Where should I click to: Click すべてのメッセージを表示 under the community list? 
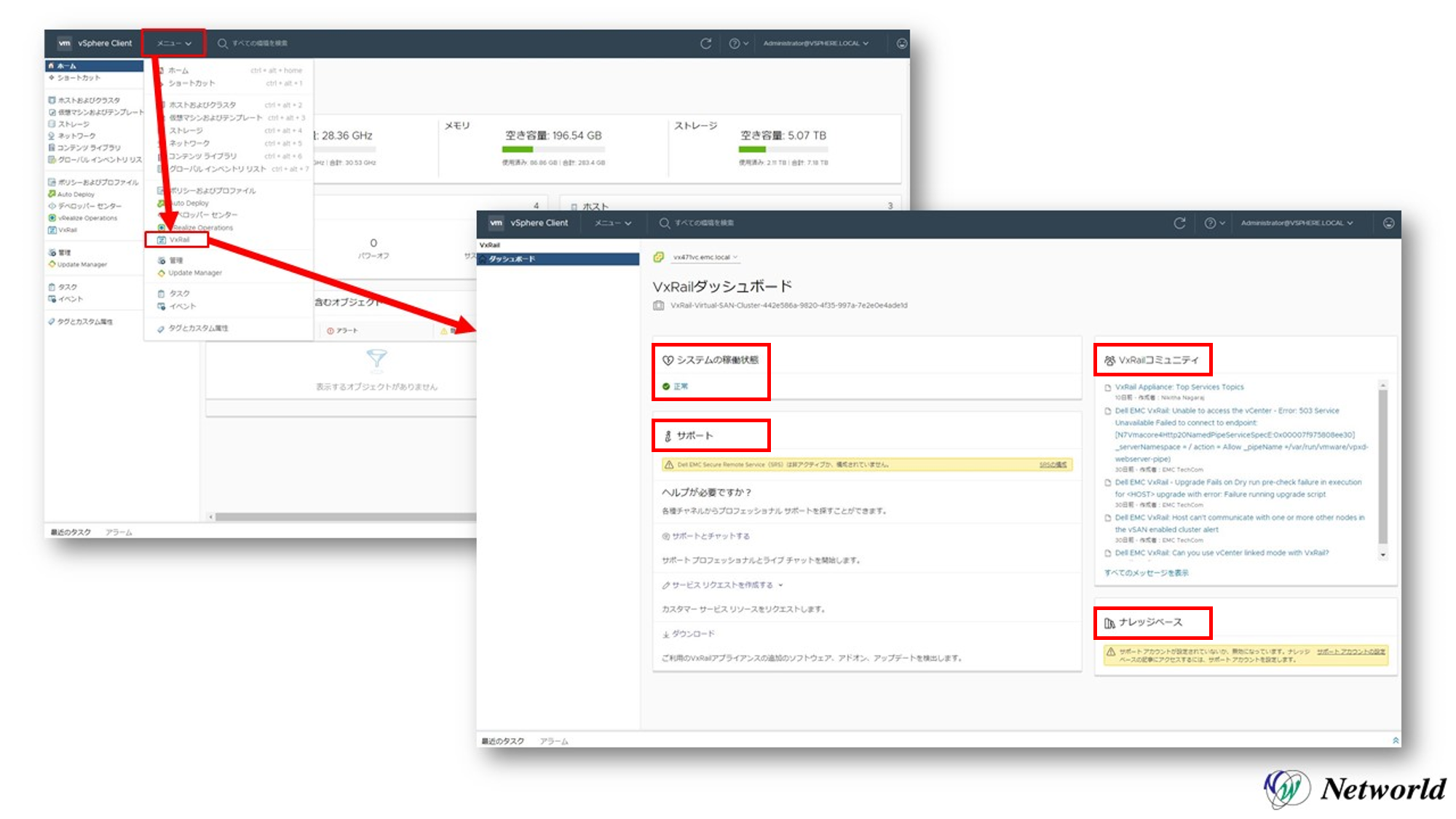(x=1146, y=573)
